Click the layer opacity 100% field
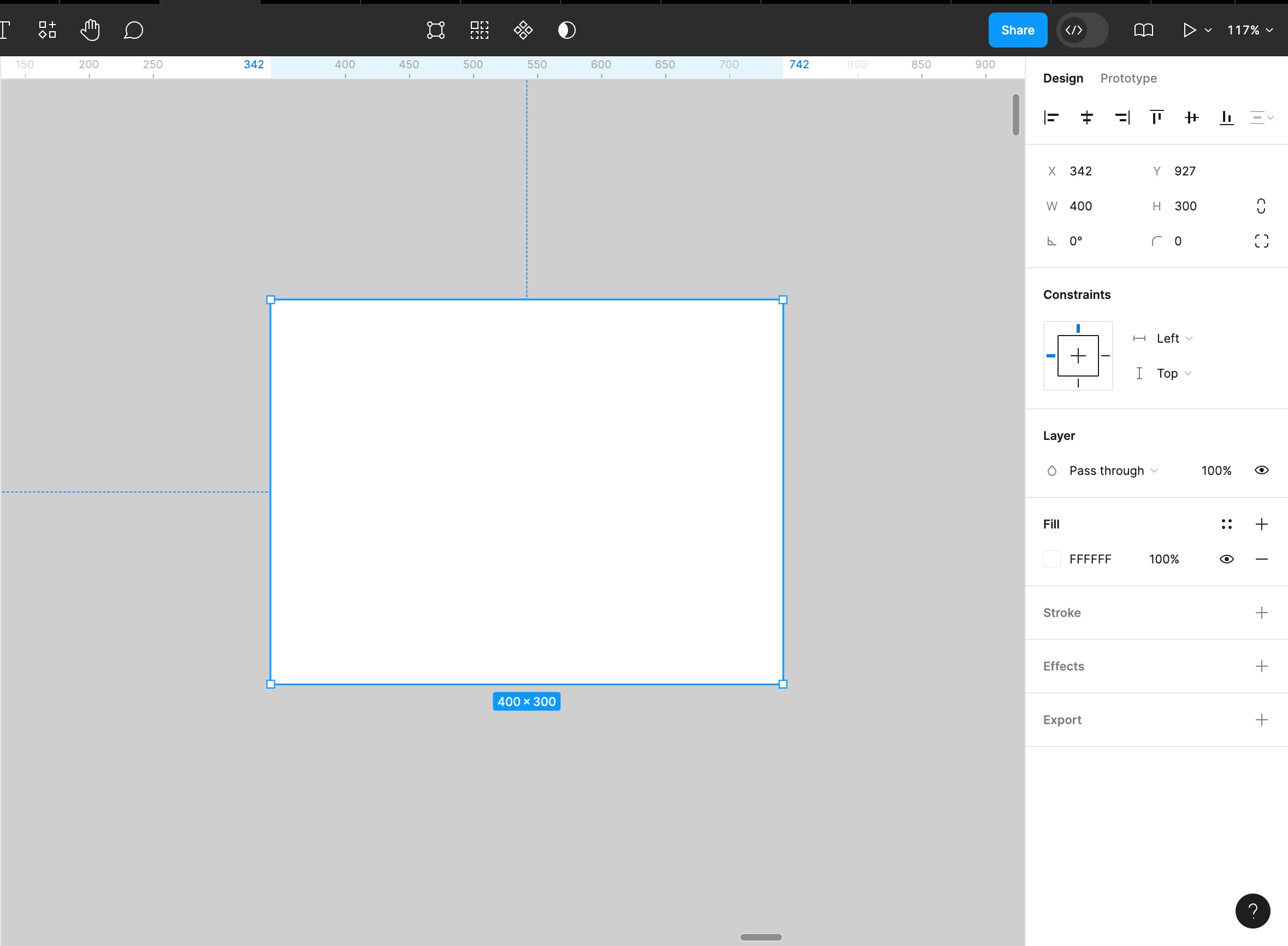Viewport: 1288px width, 946px height. (x=1216, y=471)
